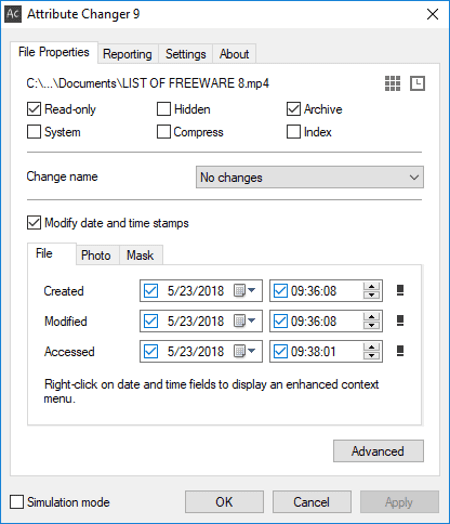Disable Modify date and time stamps

[34, 223]
